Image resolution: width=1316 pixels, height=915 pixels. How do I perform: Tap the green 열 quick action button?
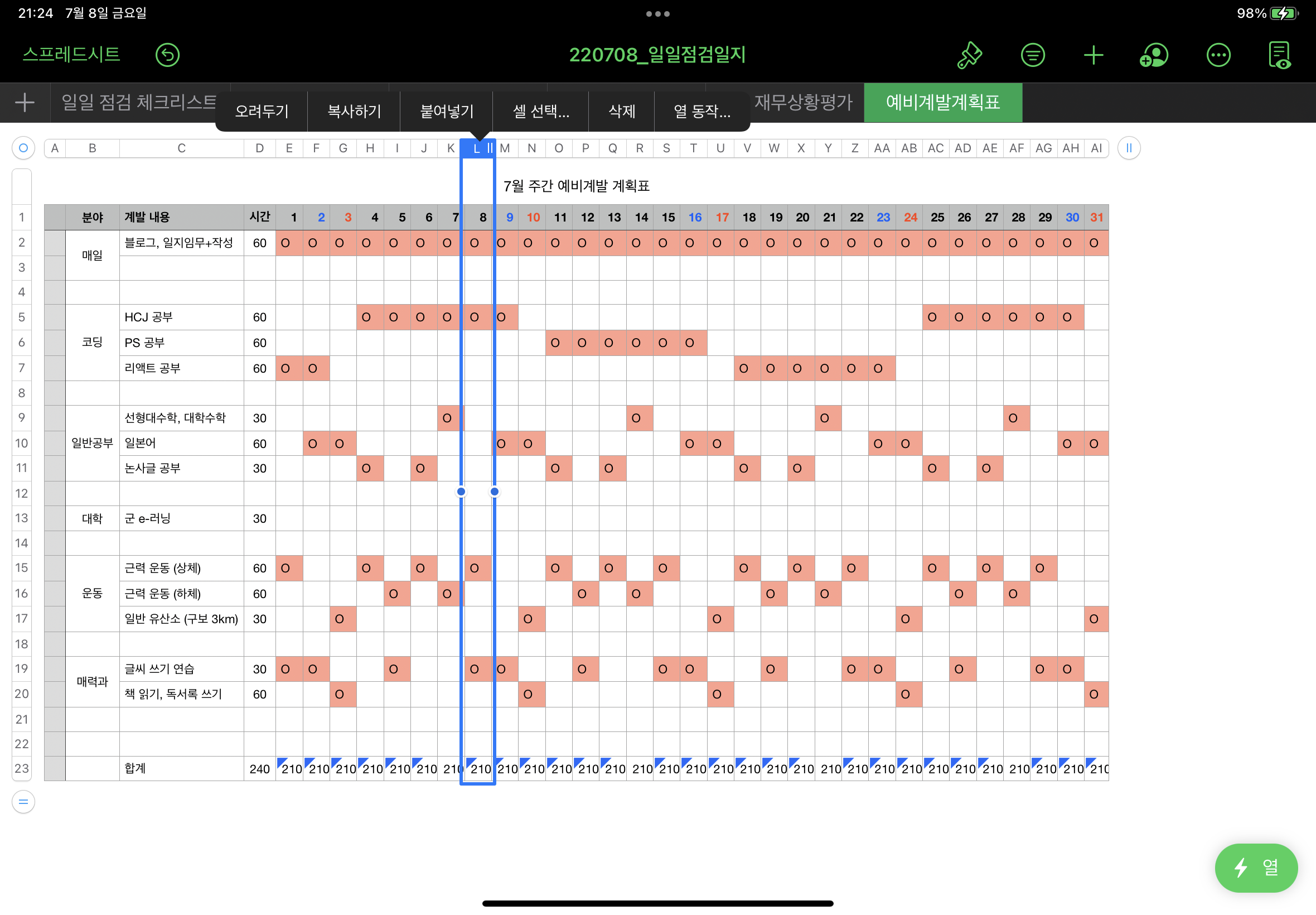[x=1256, y=868]
